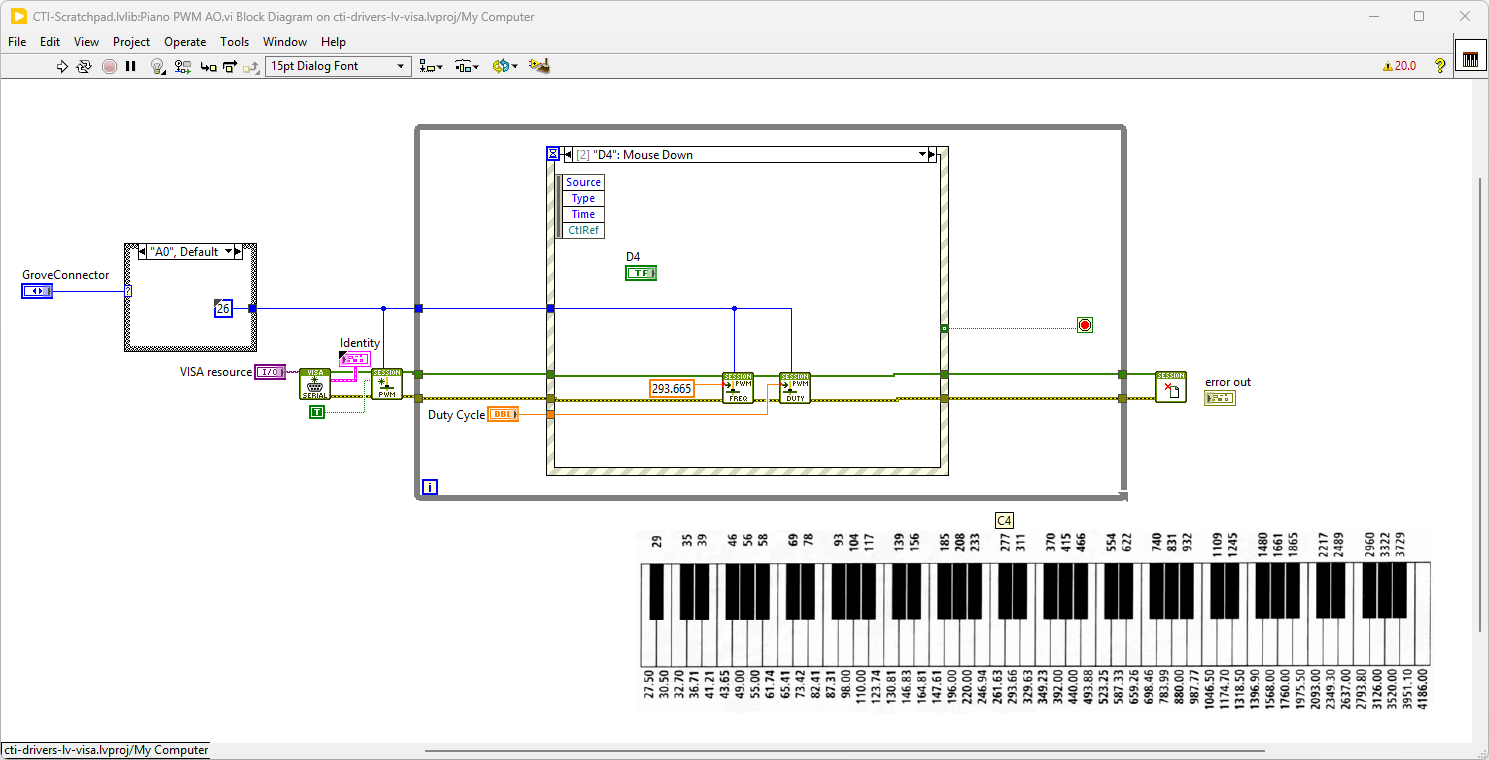Click the Clean Up Diagram broom icon

[x=540, y=66]
